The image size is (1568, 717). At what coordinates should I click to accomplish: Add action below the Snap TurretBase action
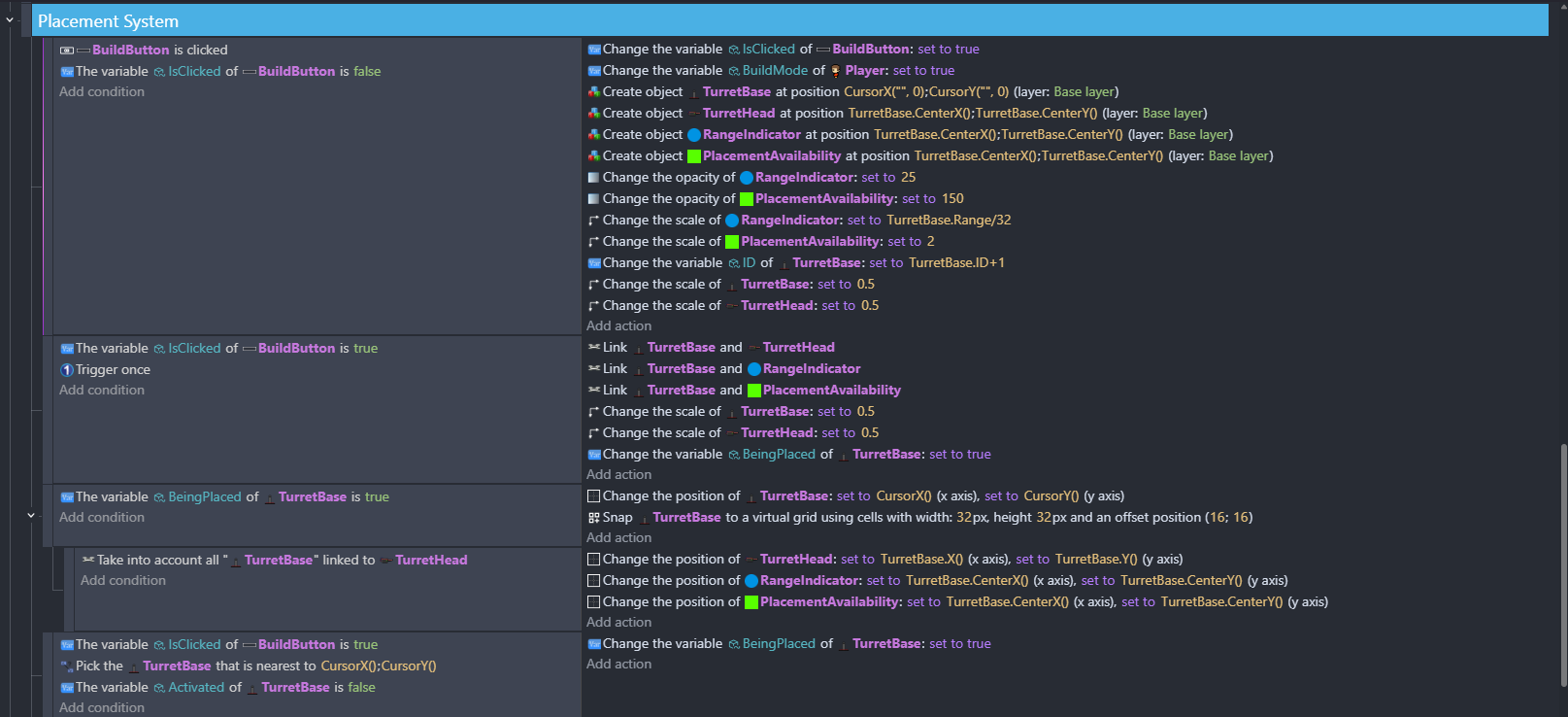[618, 538]
